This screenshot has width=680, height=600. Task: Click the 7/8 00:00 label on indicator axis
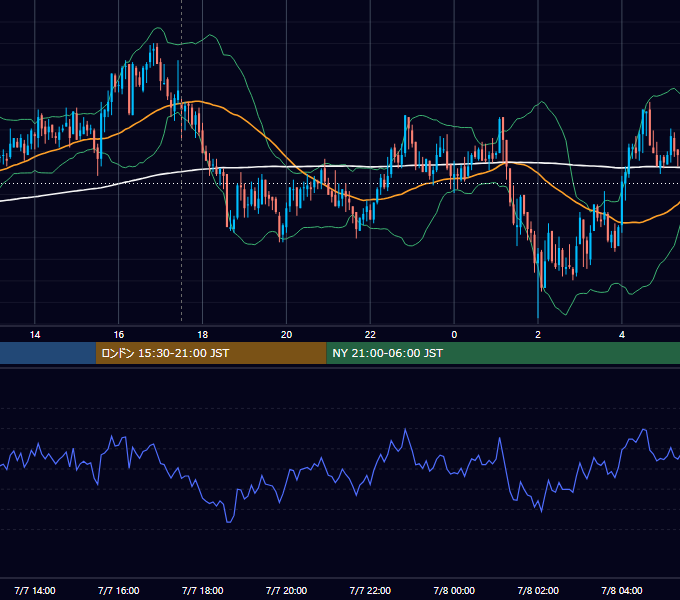(454, 590)
